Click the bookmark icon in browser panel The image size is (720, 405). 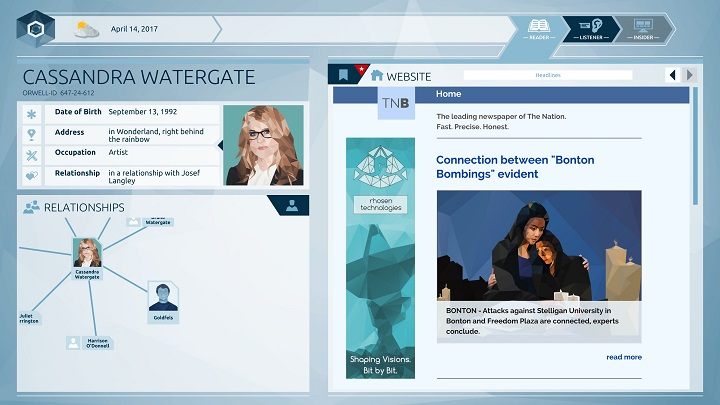click(x=343, y=75)
